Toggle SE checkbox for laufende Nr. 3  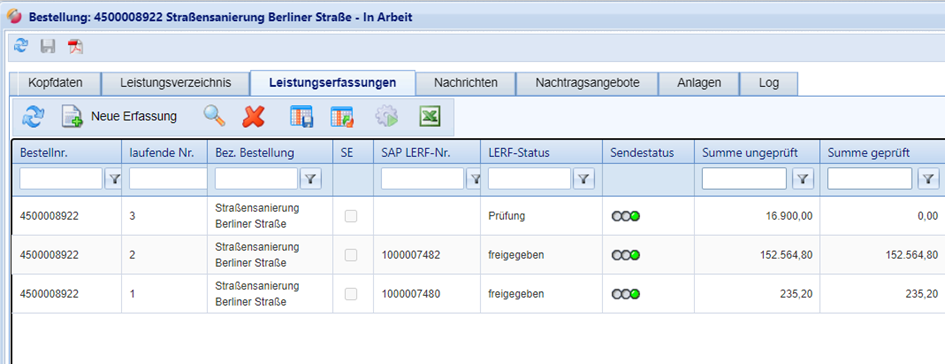[351, 216]
